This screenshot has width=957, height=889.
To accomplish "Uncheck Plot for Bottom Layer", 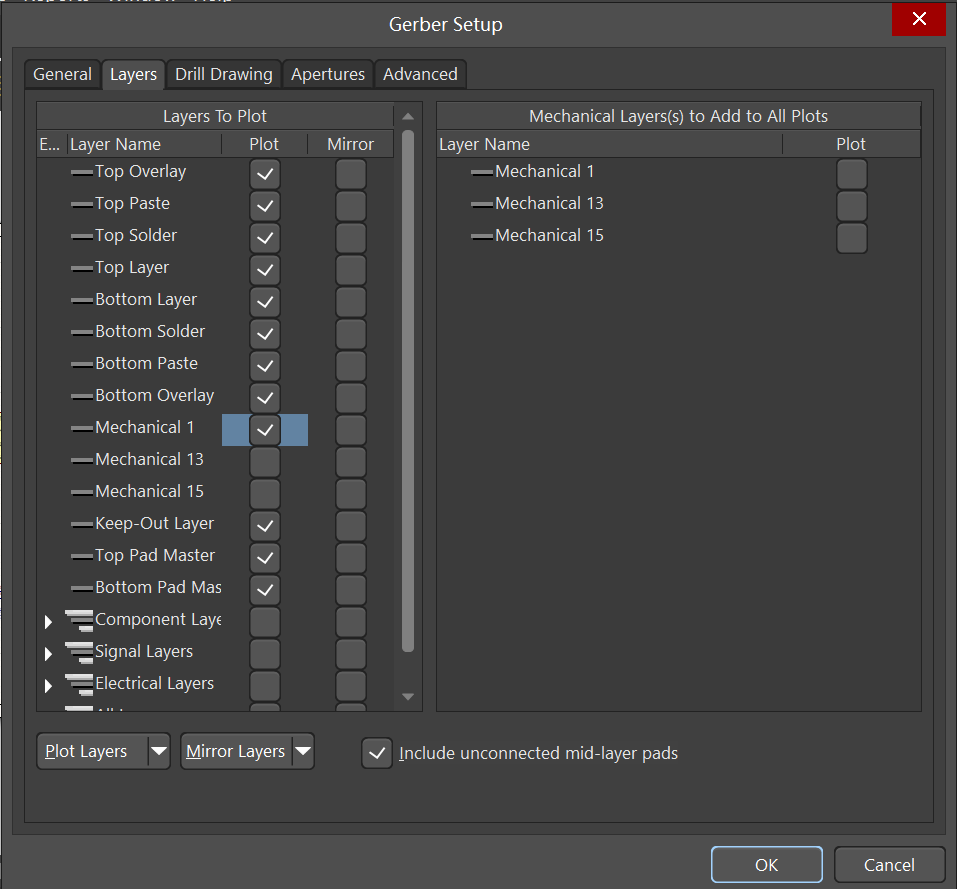I will [265, 301].
